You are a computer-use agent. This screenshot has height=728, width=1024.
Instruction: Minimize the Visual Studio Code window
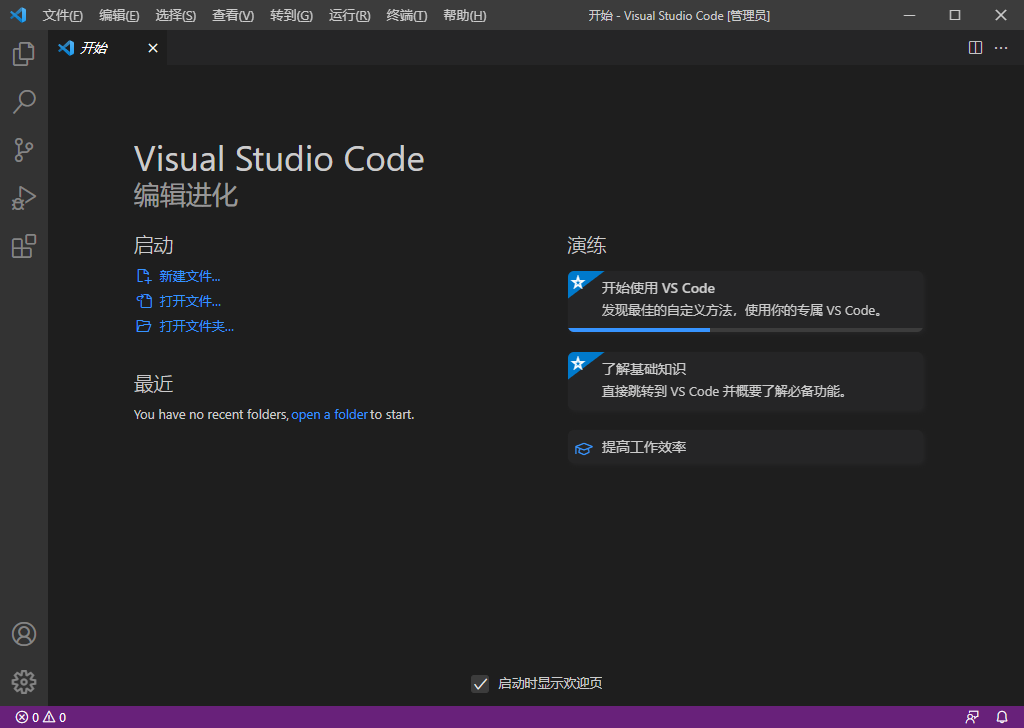pyautogui.click(x=909, y=15)
